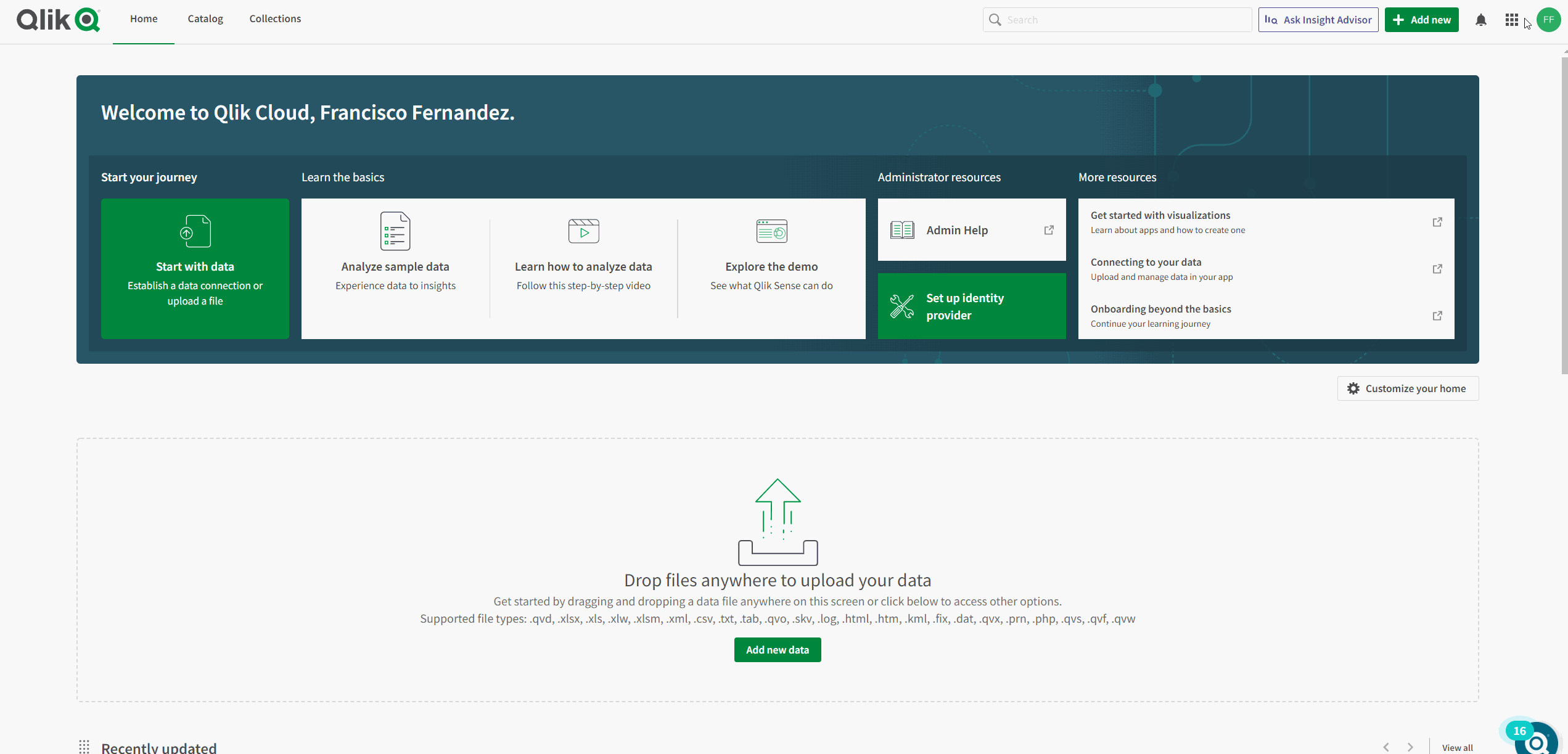
Task: Click the notifications bell icon
Action: pyautogui.click(x=1481, y=20)
